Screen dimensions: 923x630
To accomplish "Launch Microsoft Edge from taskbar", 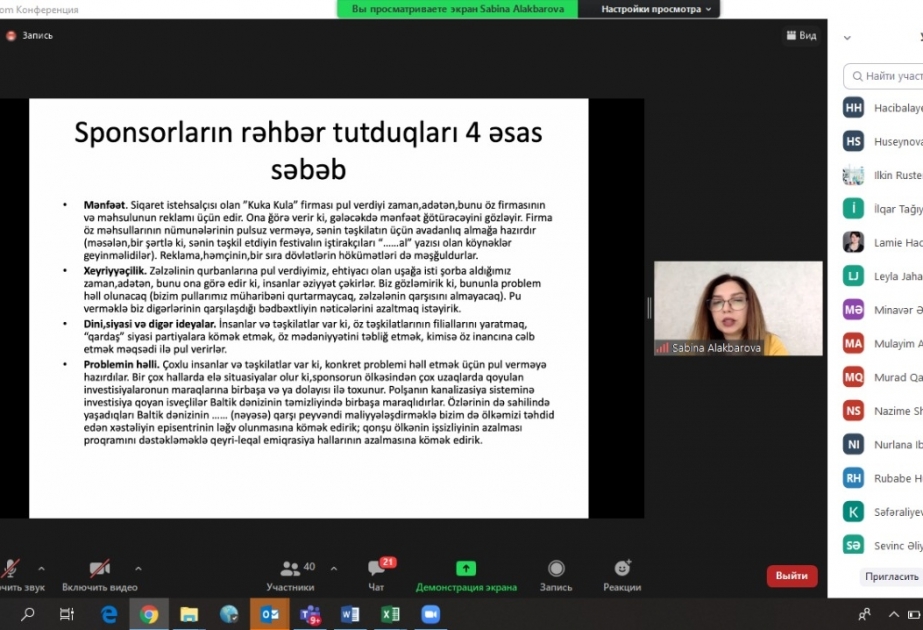I will [109, 615].
